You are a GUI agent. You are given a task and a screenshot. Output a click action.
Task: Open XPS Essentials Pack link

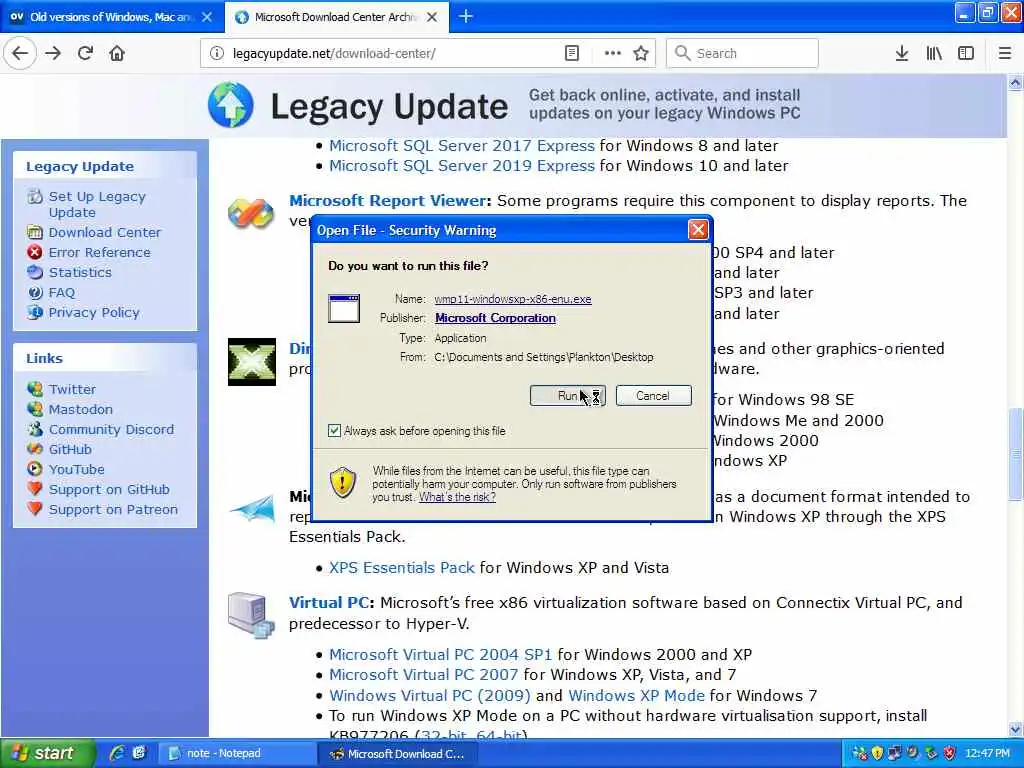pos(402,568)
